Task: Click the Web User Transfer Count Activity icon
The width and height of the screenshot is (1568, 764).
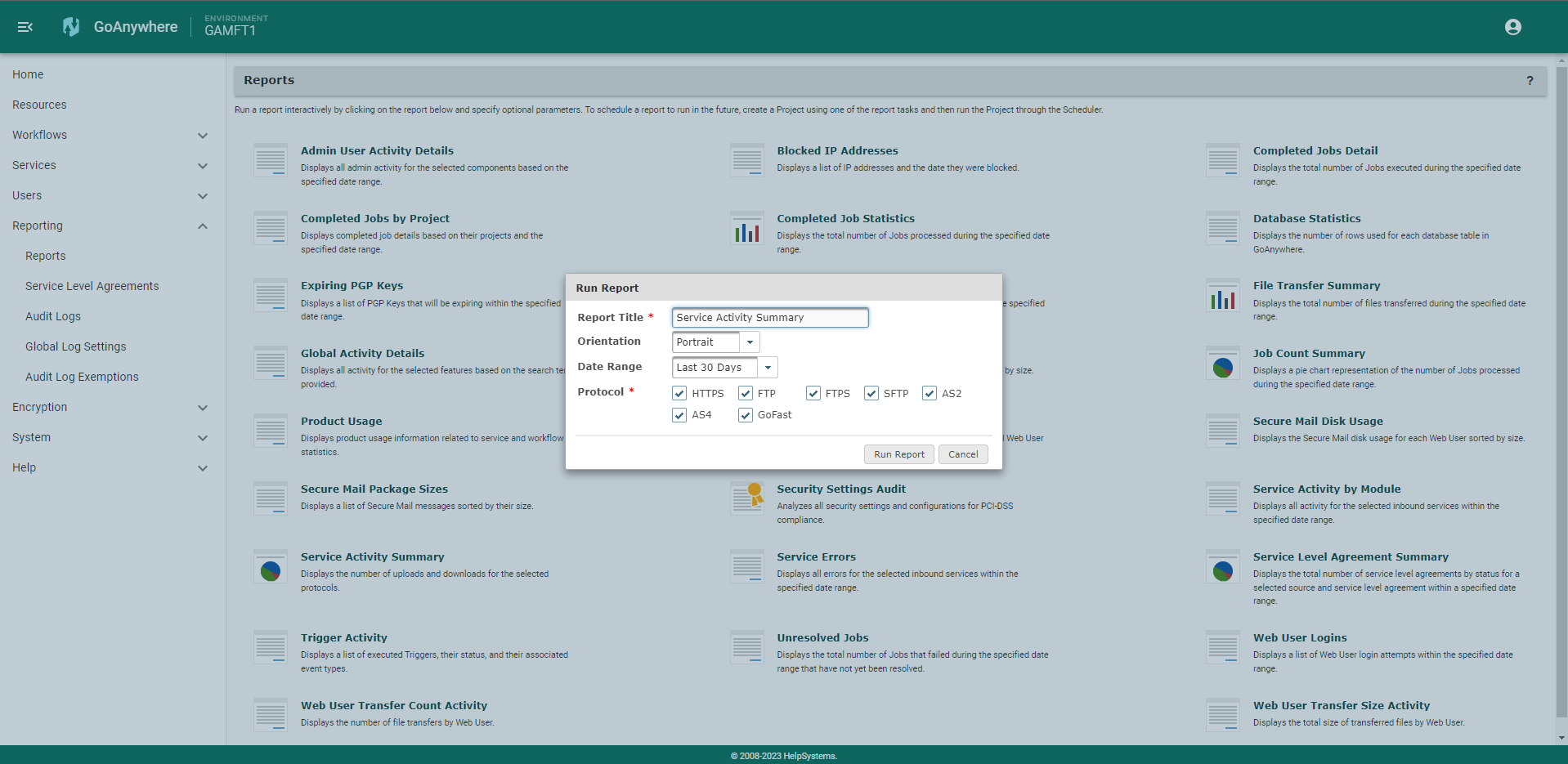Action: pos(270,715)
